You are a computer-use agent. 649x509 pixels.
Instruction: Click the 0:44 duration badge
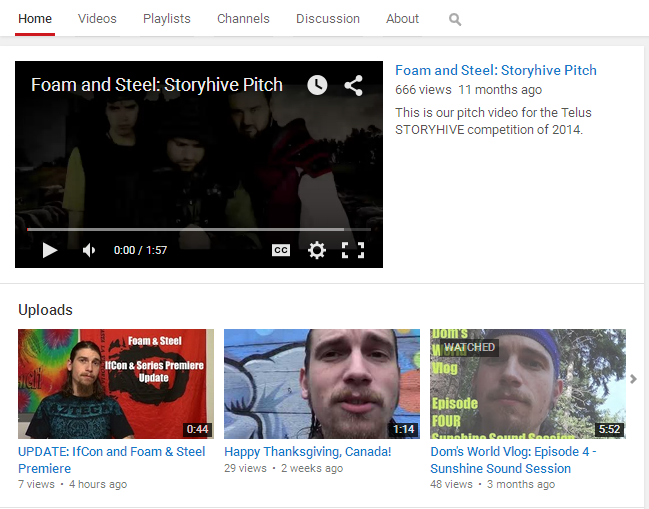tap(197, 429)
